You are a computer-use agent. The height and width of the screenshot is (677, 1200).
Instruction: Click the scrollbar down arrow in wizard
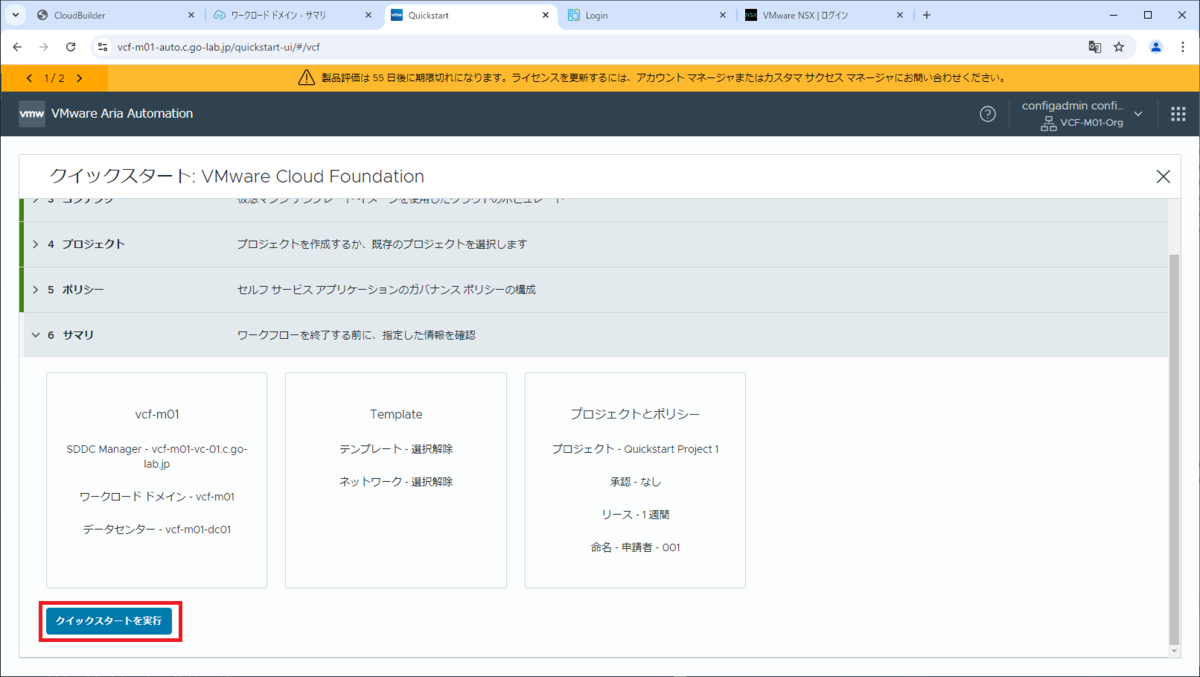[1174, 651]
